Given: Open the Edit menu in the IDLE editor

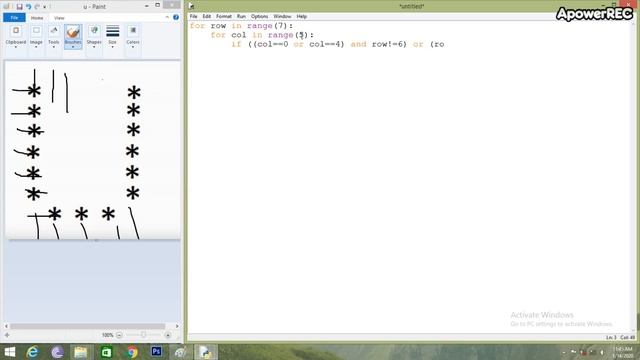Looking at the screenshot, I should [207, 16].
